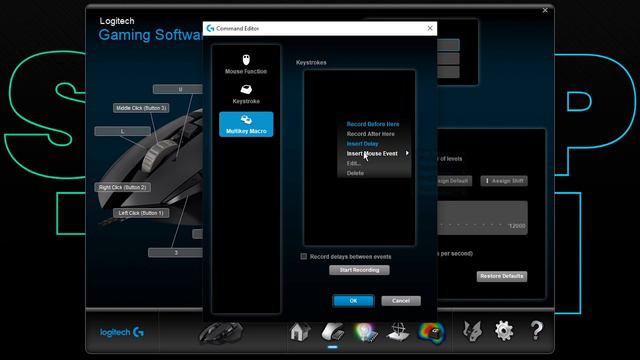640x360 pixels.
Task: Open the input analysis heatmap icon
Action: tap(431, 332)
